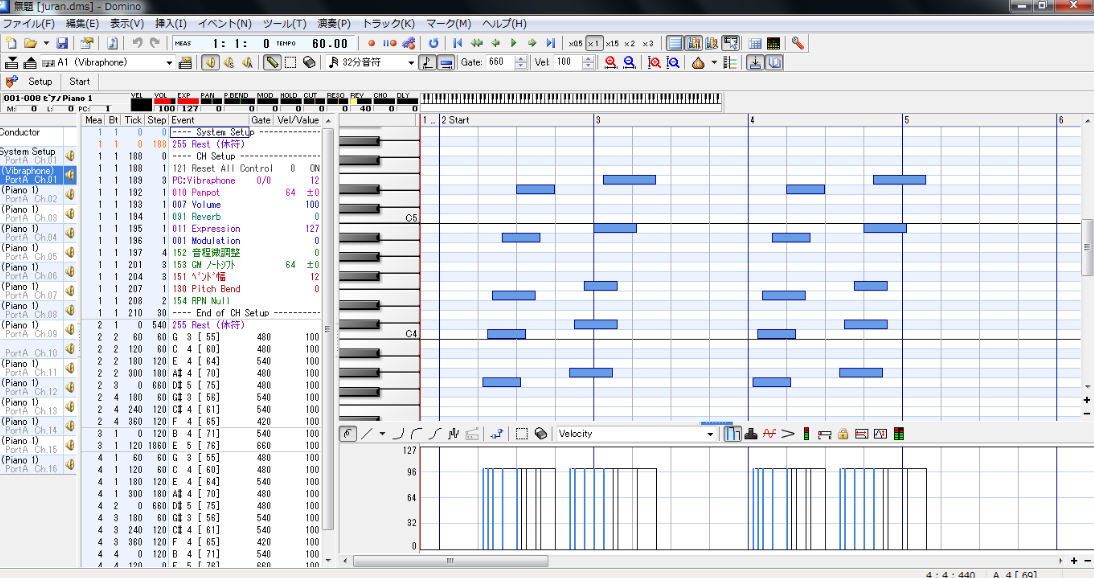Select the eraser tool in toolbar
The image size is (1094, 578).
[309, 62]
